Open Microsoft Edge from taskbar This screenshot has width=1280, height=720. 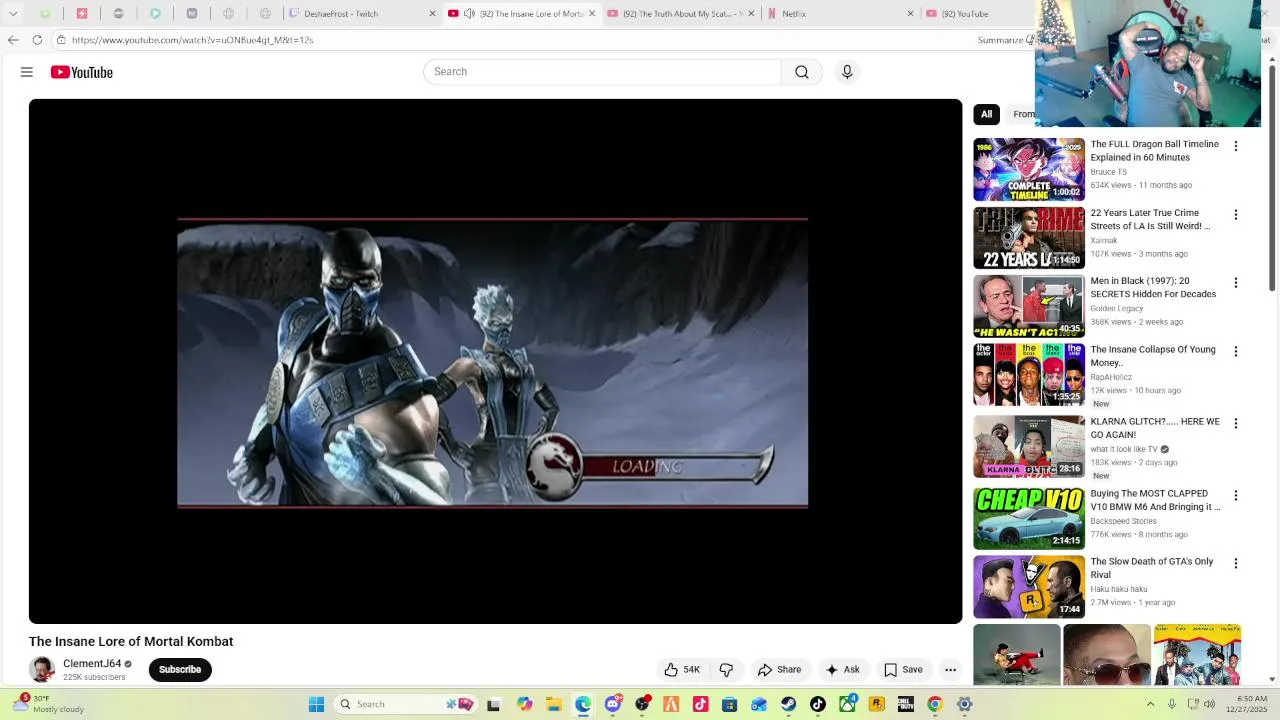[583, 704]
